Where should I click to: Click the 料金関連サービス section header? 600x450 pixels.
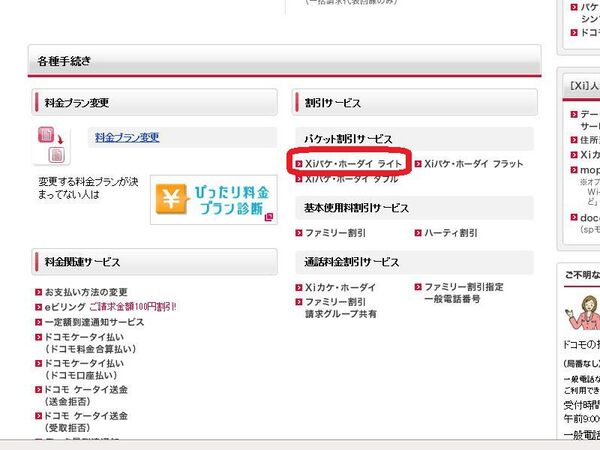click(155, 262)
